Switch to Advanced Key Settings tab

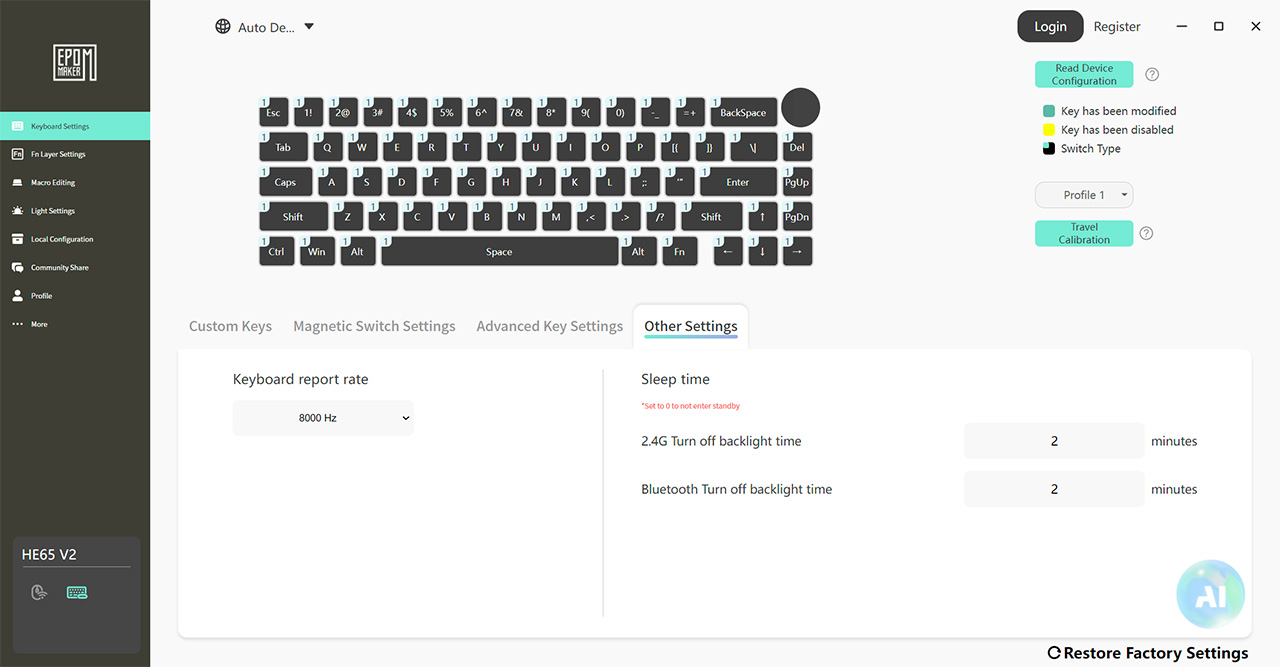coord(550,326)
